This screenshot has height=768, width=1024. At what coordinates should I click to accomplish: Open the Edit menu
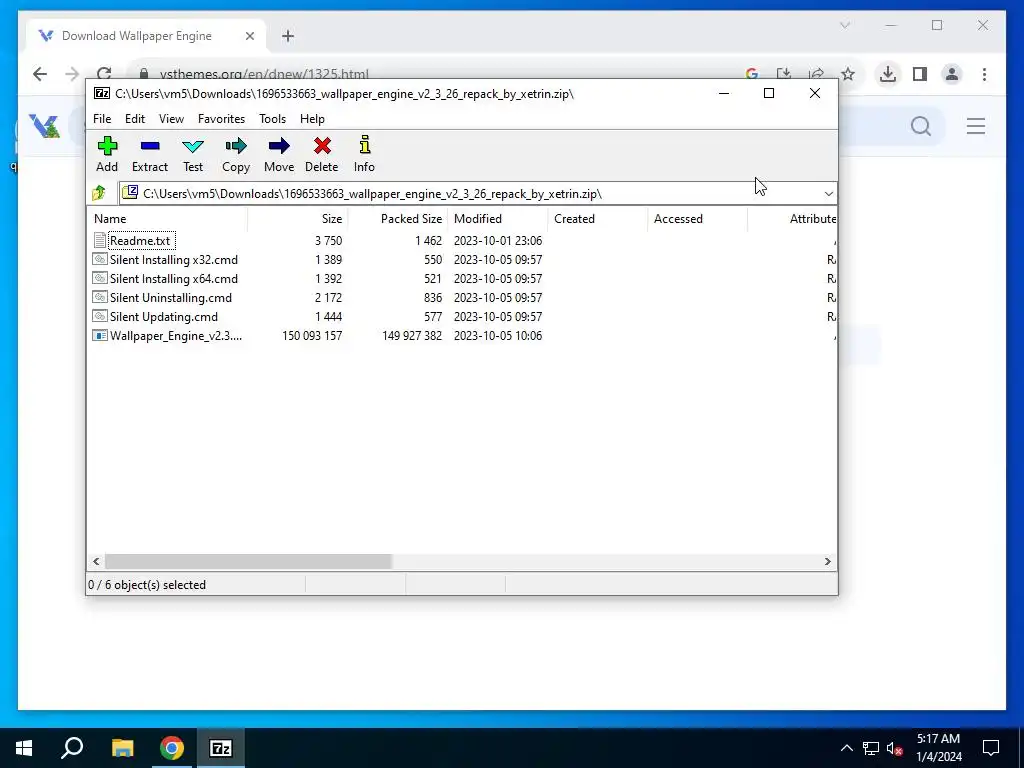[x=135, y=119]
